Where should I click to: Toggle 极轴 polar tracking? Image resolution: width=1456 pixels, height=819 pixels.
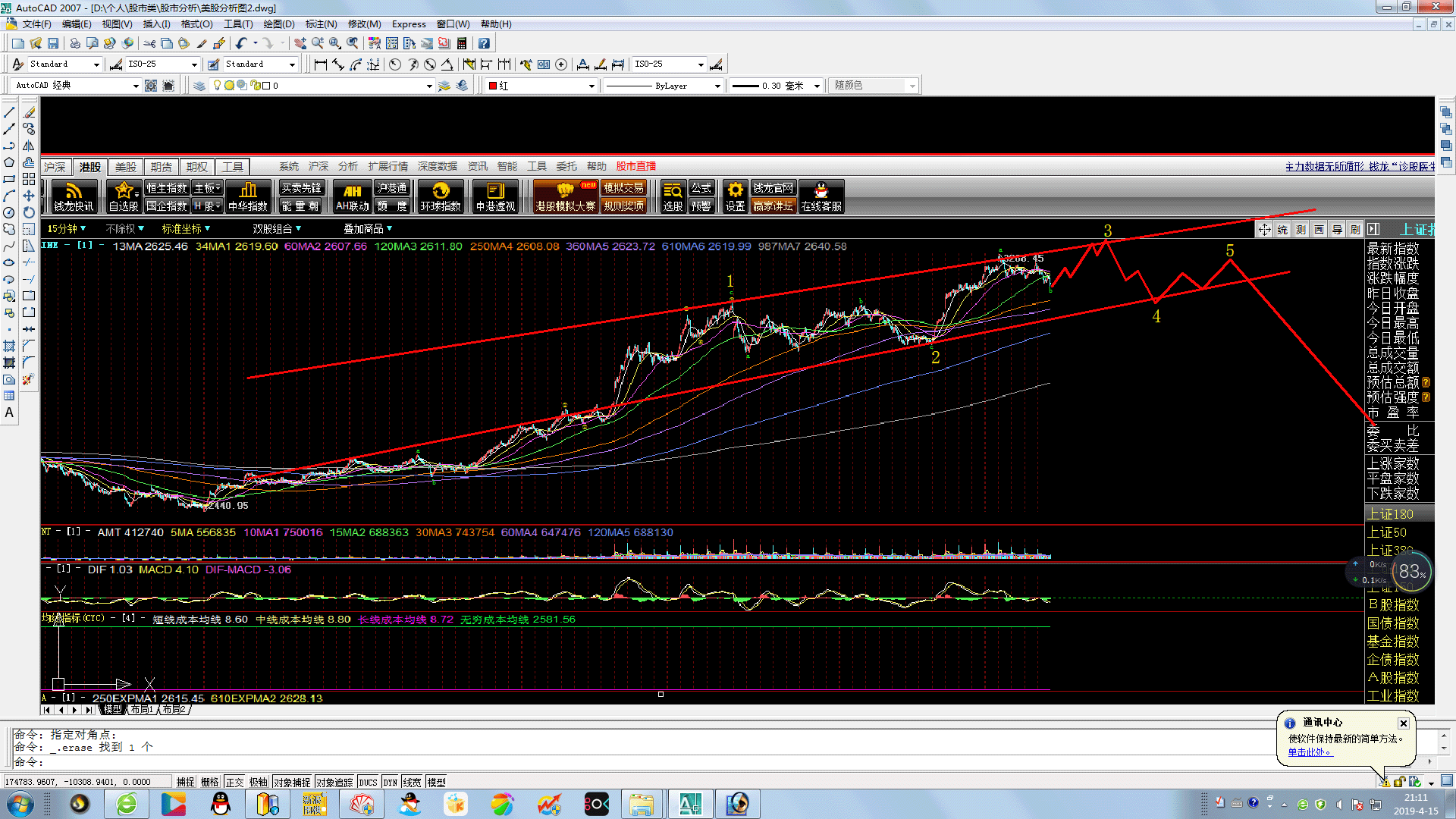tap(259, 782)
